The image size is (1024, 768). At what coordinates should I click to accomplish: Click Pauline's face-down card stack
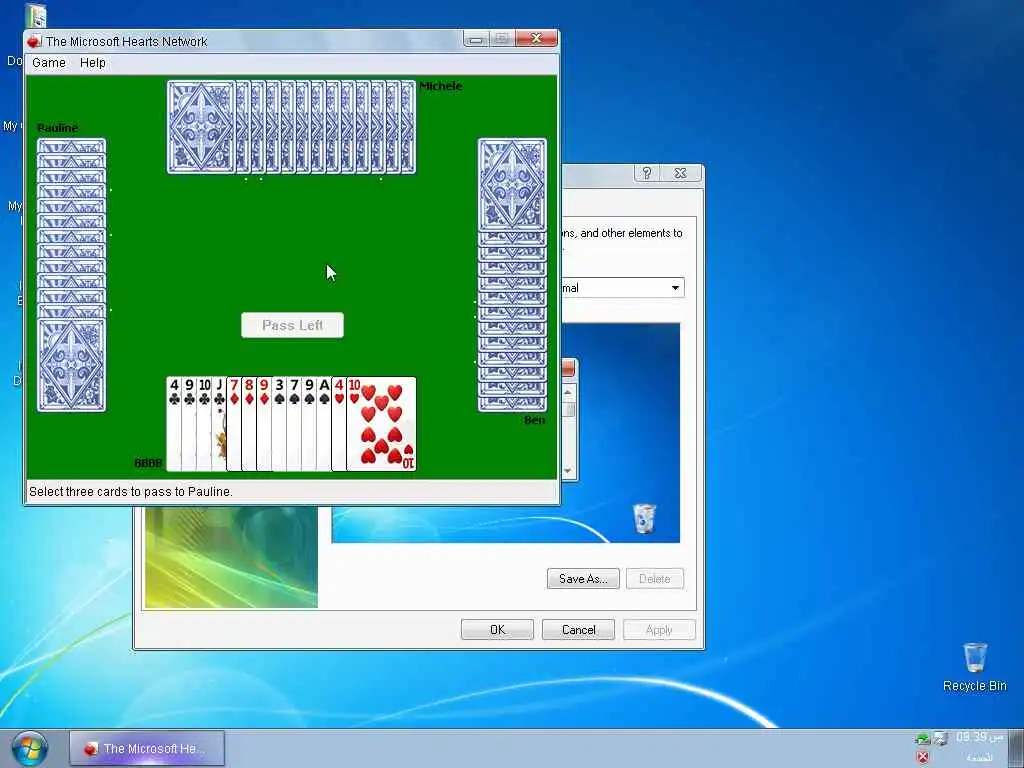coord(71,274)
